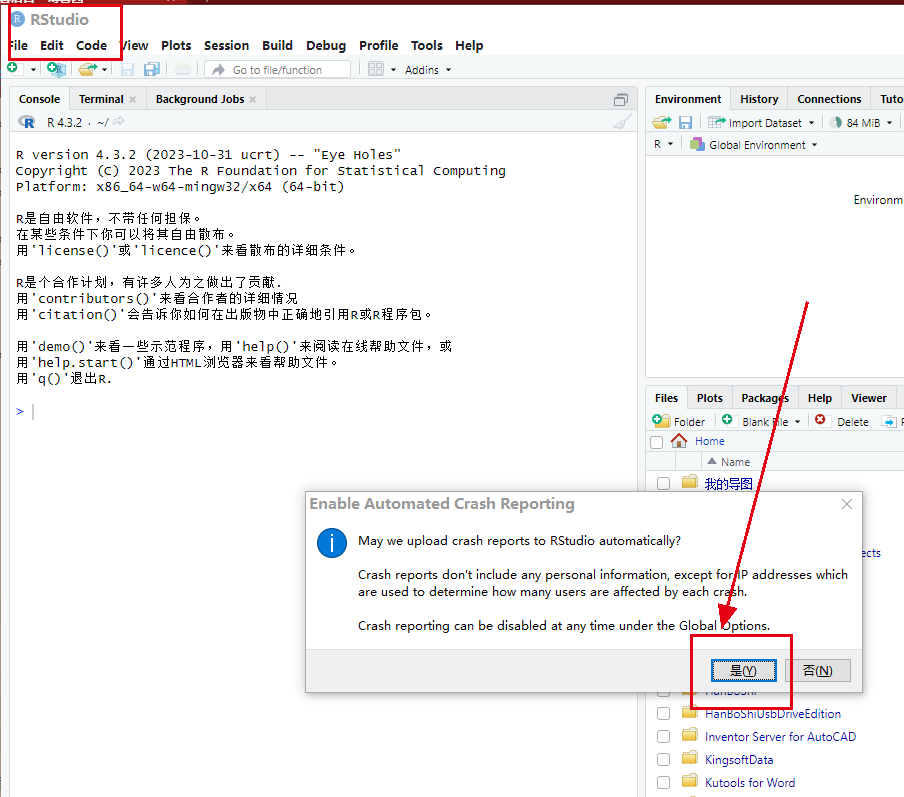Switch to the Packages tab
Viewport: 904px width, 797px height.
pos(765,398)
